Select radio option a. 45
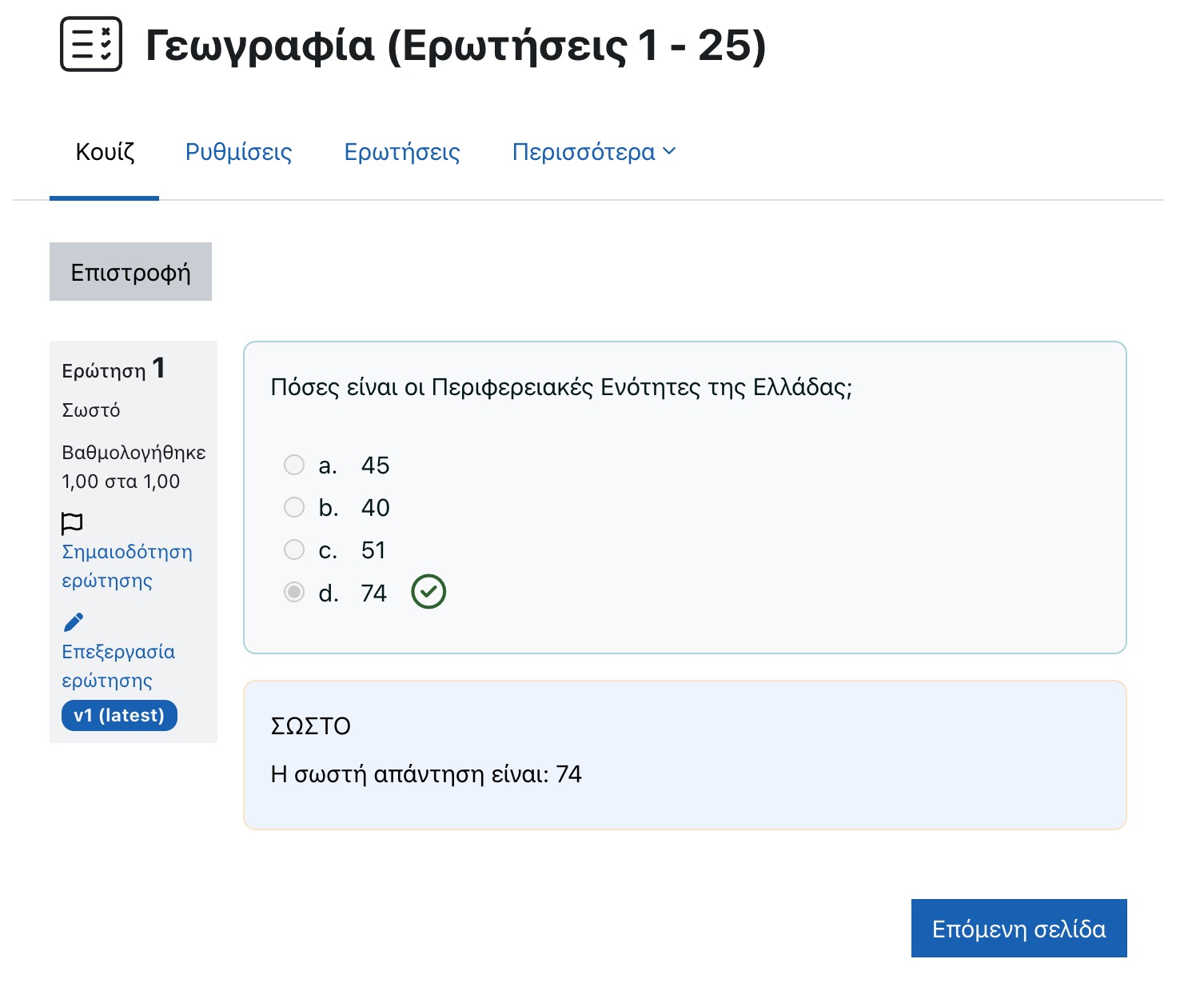Screen dimensions: 1204x995 294,465
